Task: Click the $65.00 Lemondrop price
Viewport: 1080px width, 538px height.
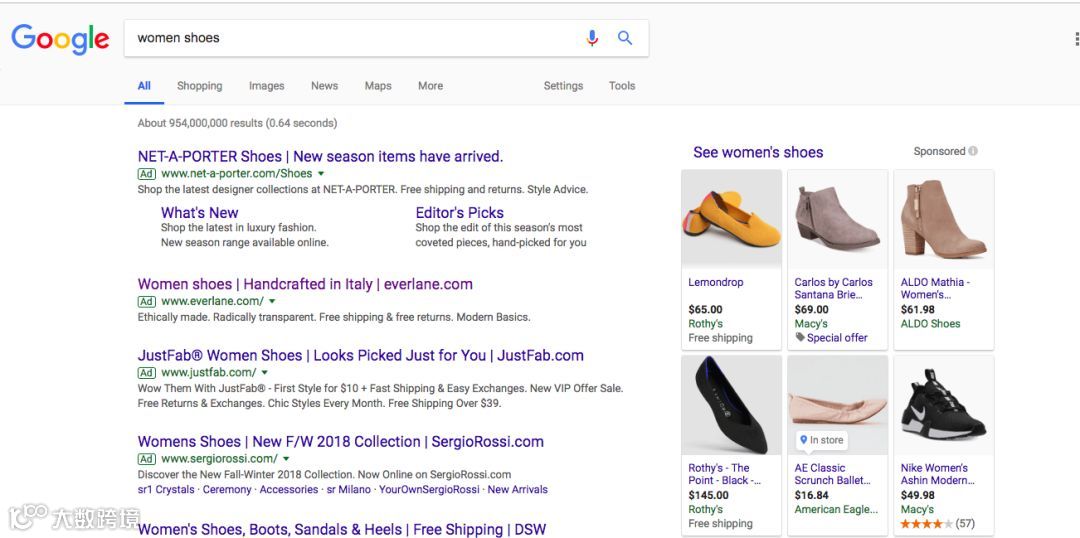Action: [705, 309]
